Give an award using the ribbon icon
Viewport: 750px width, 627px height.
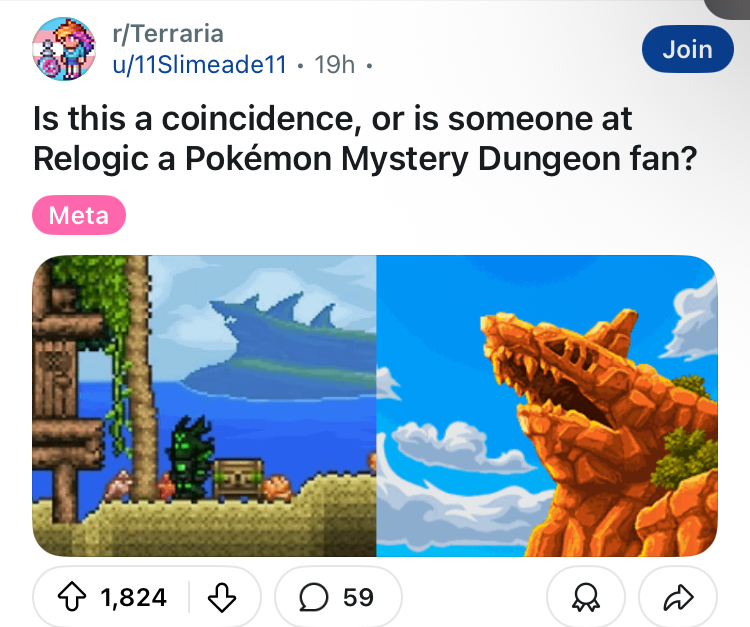tap(586, 597)
